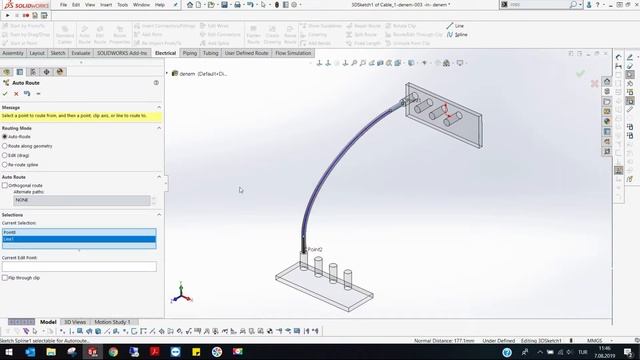Expand the denem assembly tree node
Viewport: 640px width, 360px height.
tap(167, 73)
